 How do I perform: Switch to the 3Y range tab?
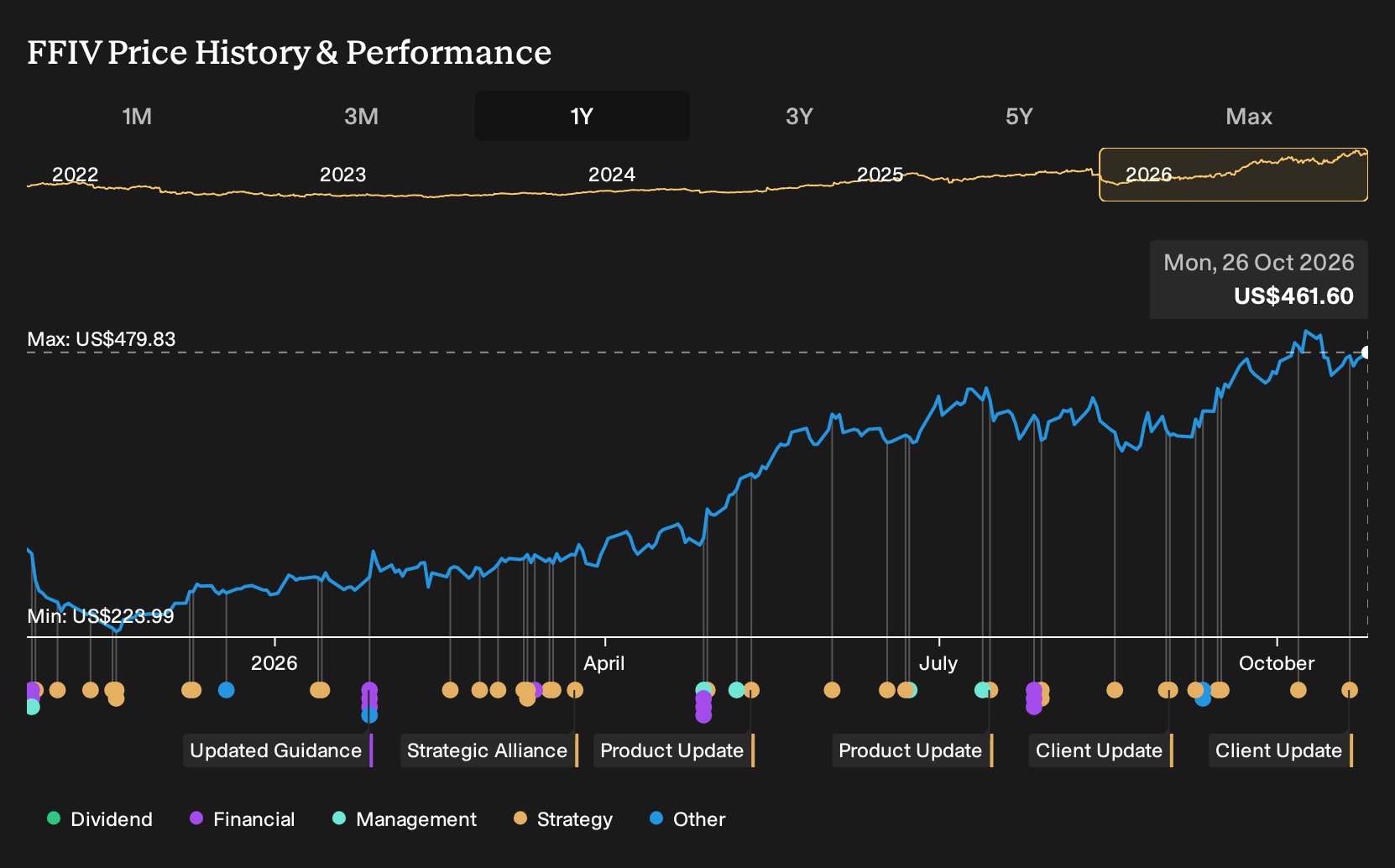[799, 116]
